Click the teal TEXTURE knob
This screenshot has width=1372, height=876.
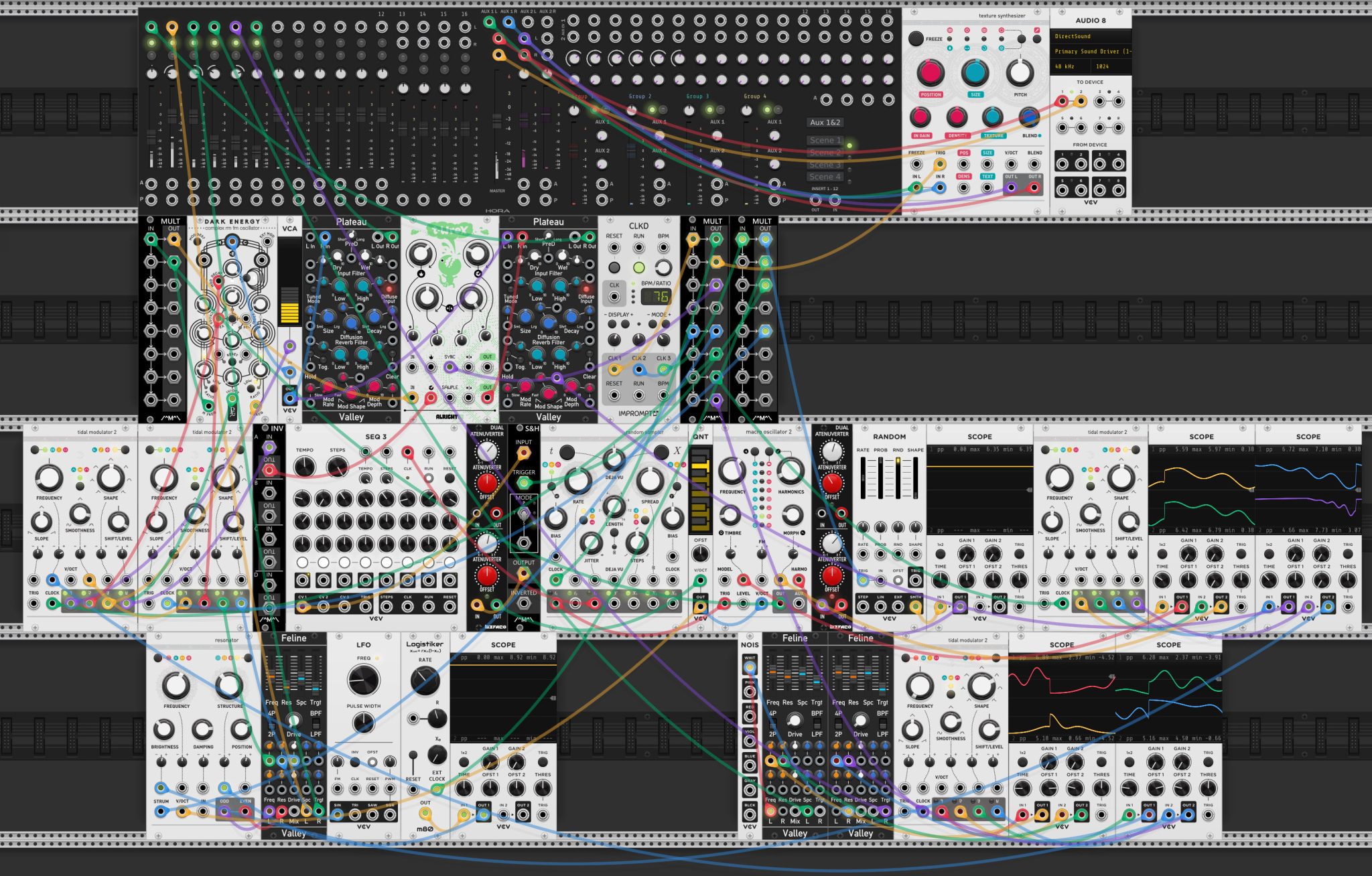click(993, 117)
